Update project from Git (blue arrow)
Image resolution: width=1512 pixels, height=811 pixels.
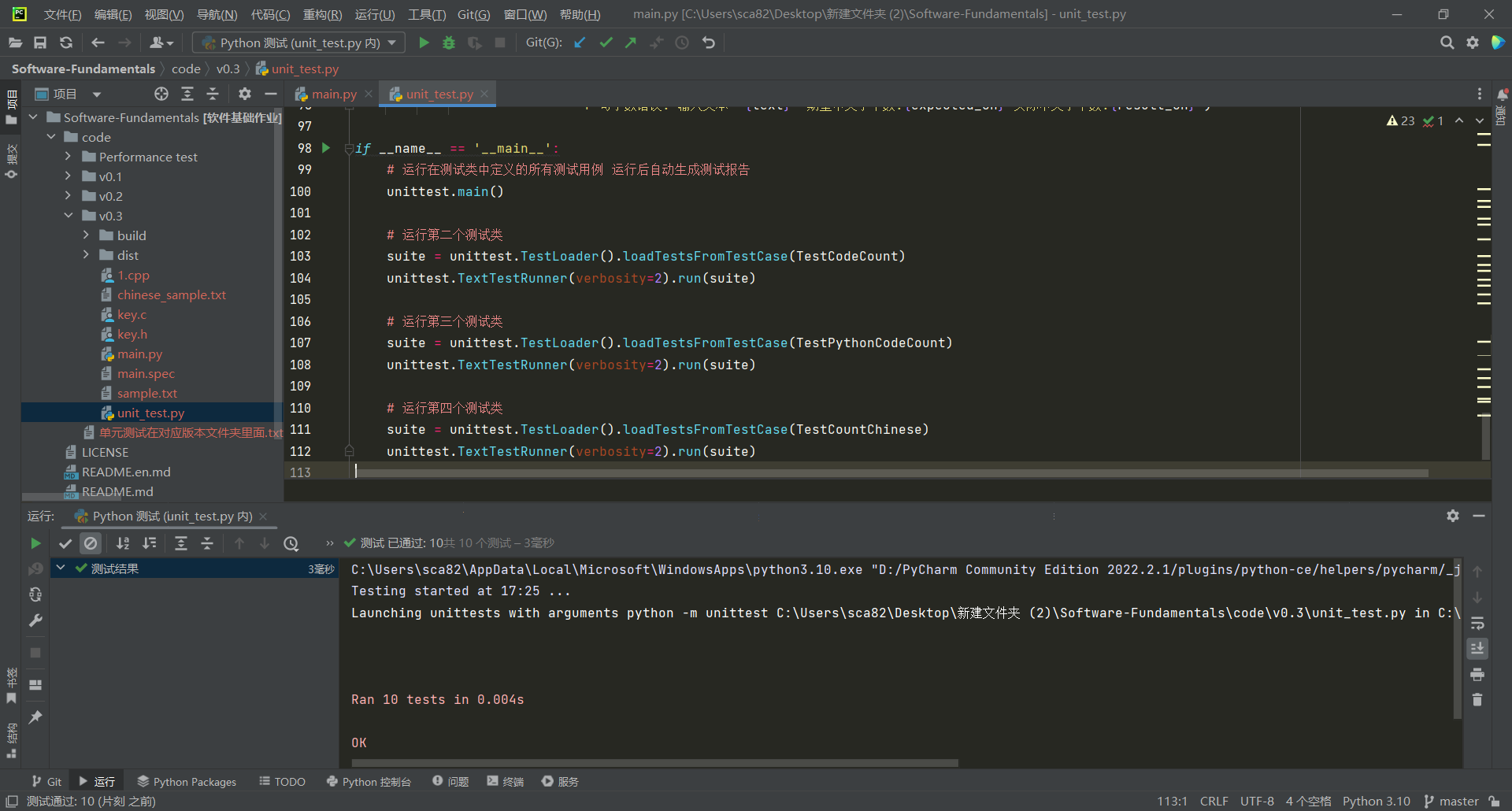pyautogui.click(x=580, y=43)
